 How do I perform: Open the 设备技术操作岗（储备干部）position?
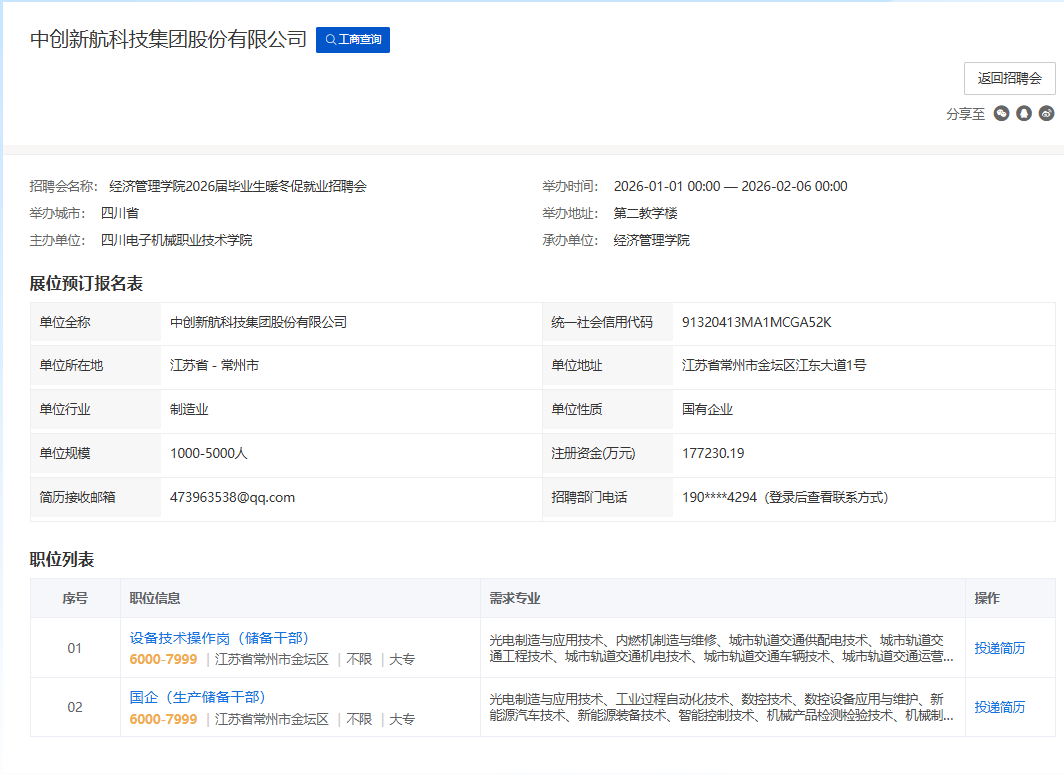click(219, 638)
